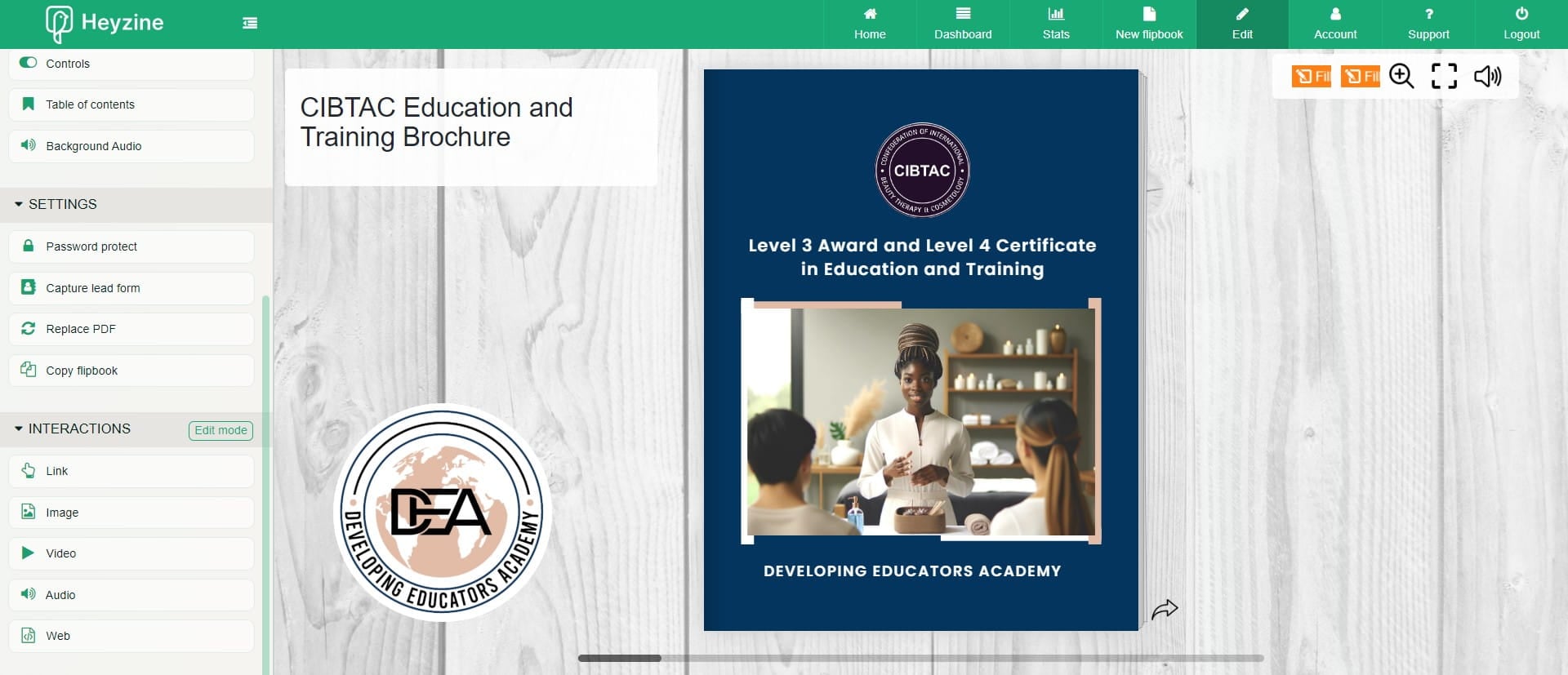Image resolution: width=1568 pixels, height=675 pixels.
Task: Click the Heyzine logo
Action: click(105, 24)
